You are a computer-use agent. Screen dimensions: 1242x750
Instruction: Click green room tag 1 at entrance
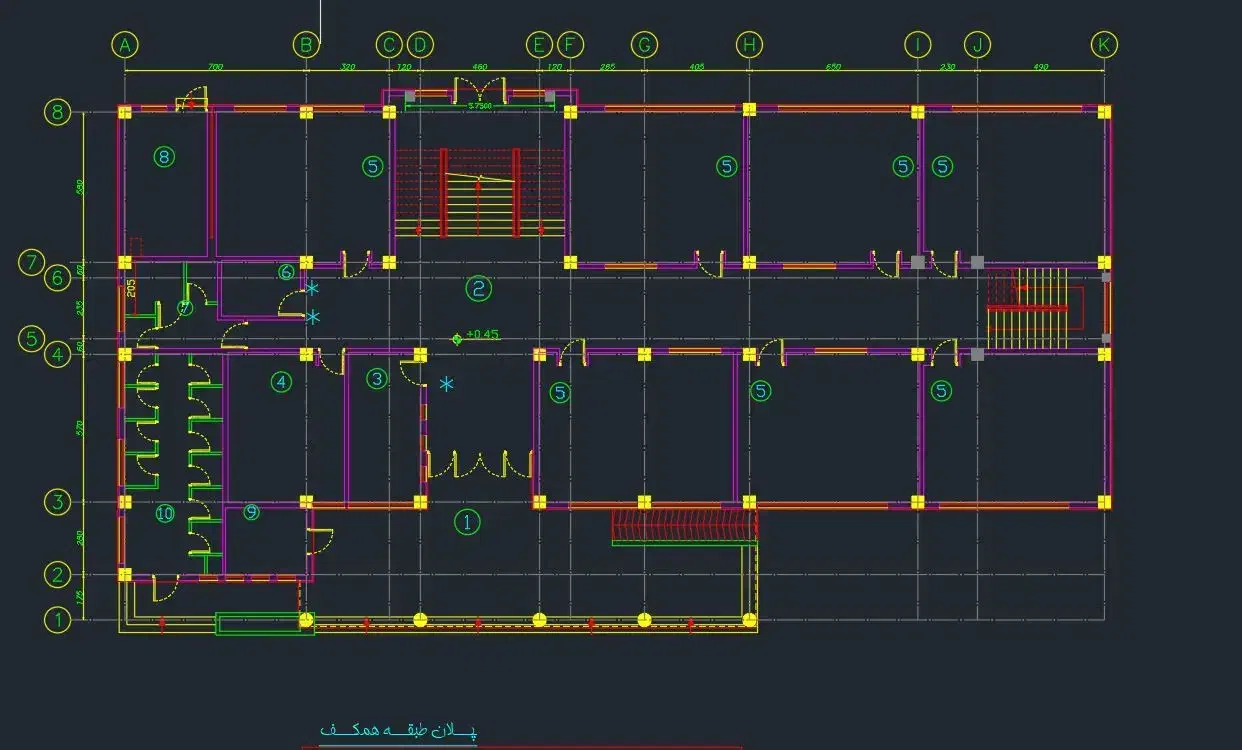point(466,521)
